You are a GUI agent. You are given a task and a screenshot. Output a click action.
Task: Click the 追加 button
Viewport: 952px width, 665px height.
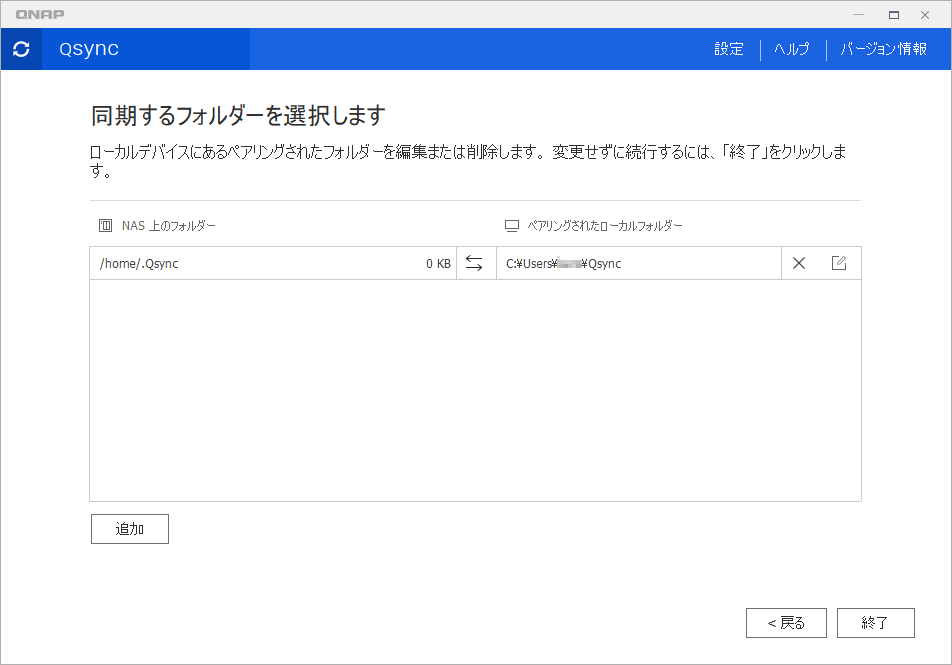[x=130, y=529]
